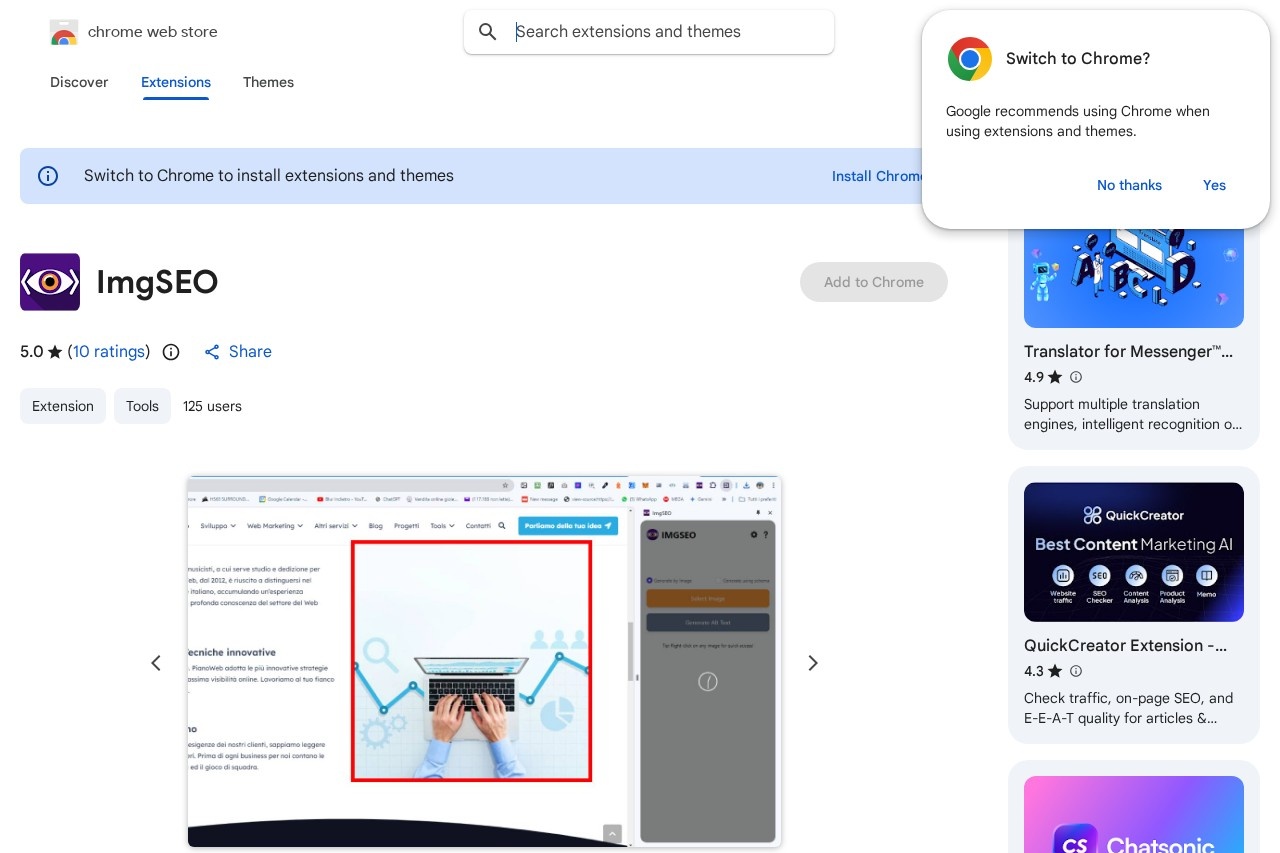Click the ImgSEO eye extension icon
Screen dimensions: 1280x853
50,282
